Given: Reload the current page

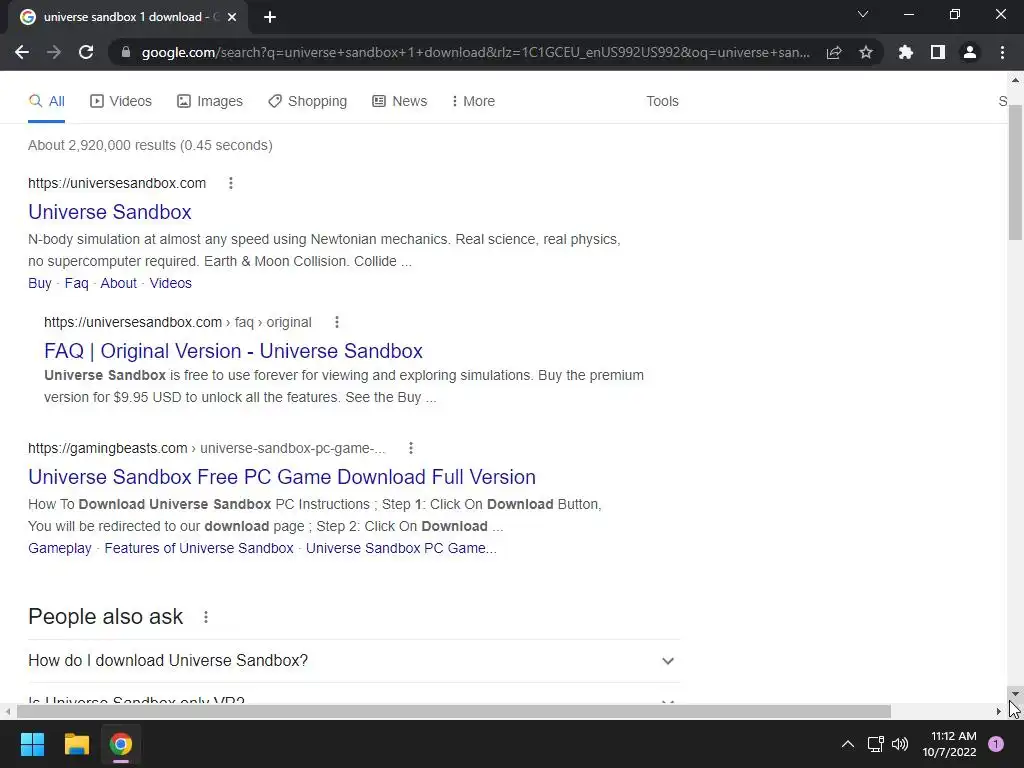Looking at the screenshot, I should [x=86, y=52].
